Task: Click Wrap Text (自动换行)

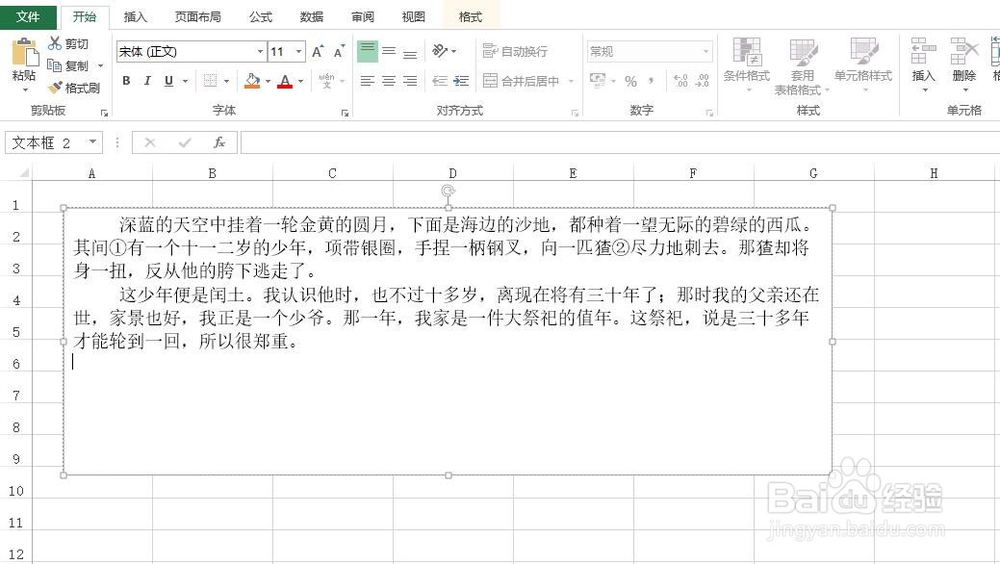Action: (x=515, y=51)
